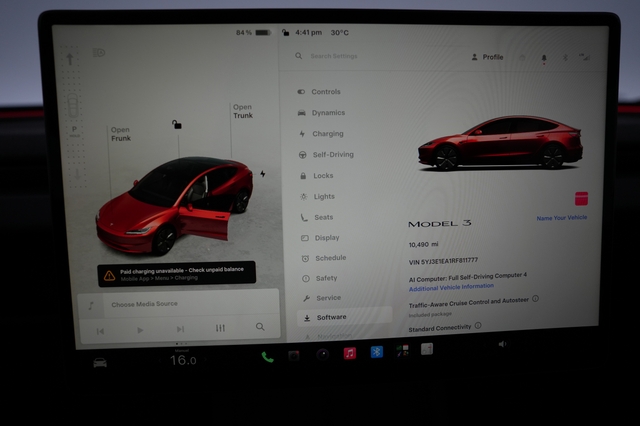Tap the 10,490 mi odometer reading
This screenshot has width=640, height=426.
pos(423,244)
